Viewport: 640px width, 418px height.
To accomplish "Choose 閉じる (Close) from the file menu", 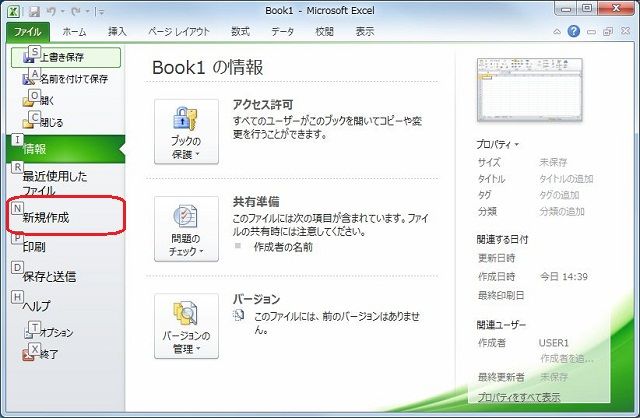I will coord(66,122).
